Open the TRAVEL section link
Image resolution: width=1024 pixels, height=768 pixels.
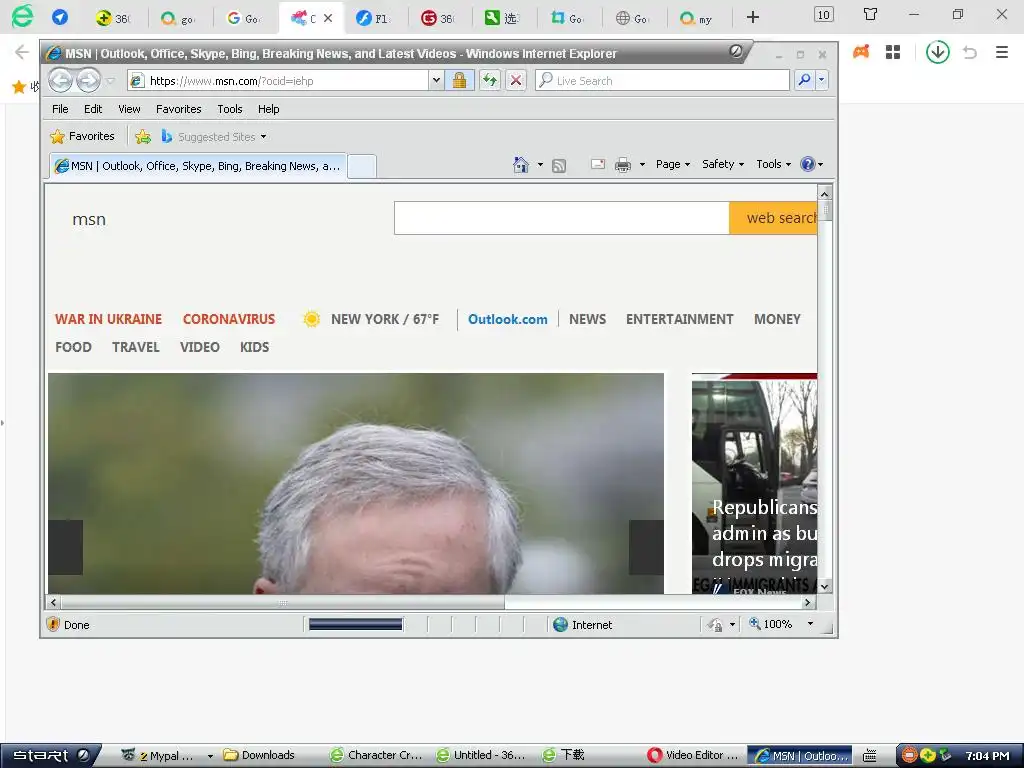136,347
